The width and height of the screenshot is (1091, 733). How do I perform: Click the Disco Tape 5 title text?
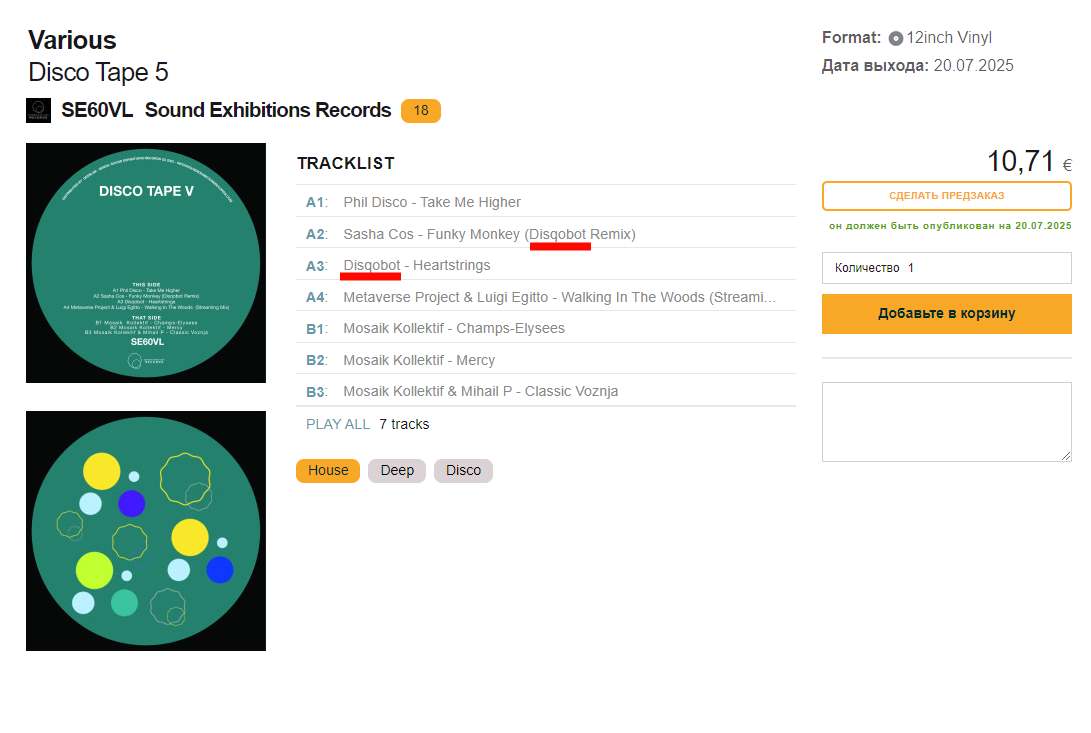[98, 72]
